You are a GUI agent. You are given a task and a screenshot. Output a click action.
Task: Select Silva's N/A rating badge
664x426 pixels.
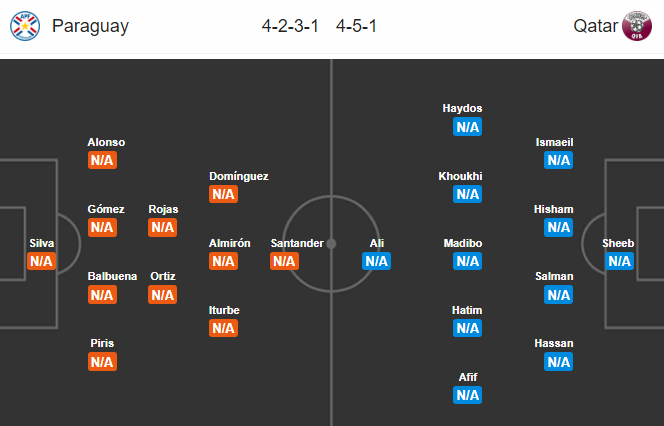click(x=42, y=261)
